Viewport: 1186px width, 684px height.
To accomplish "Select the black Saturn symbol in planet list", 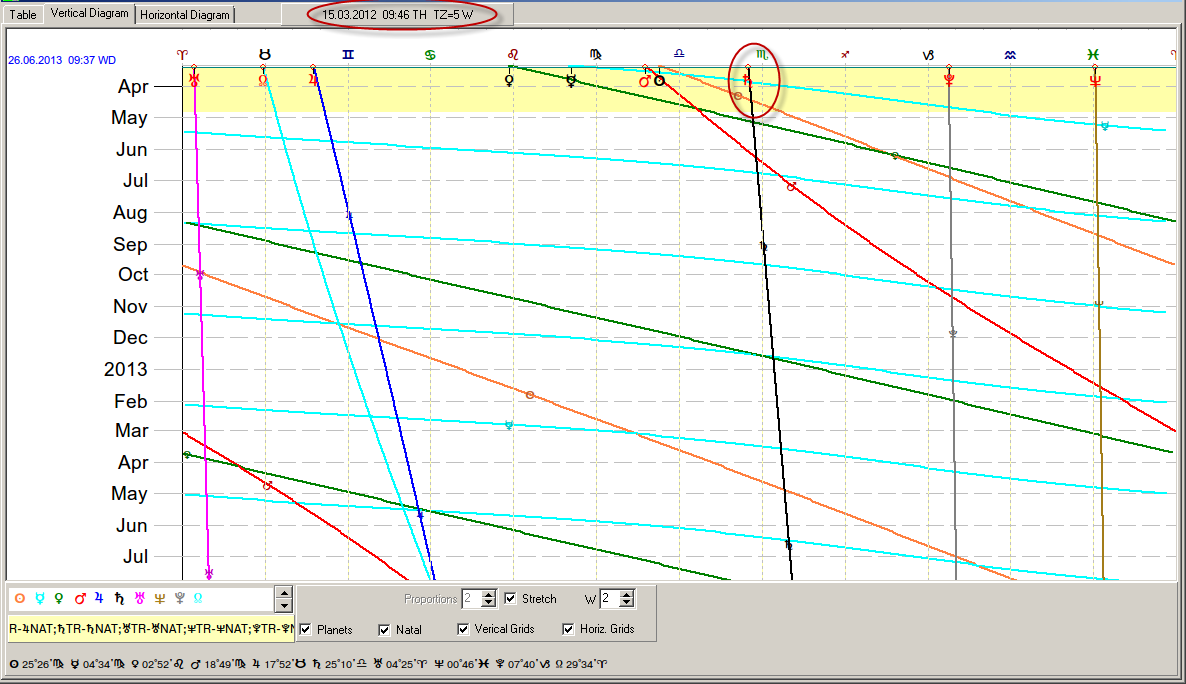I will 120,599.
